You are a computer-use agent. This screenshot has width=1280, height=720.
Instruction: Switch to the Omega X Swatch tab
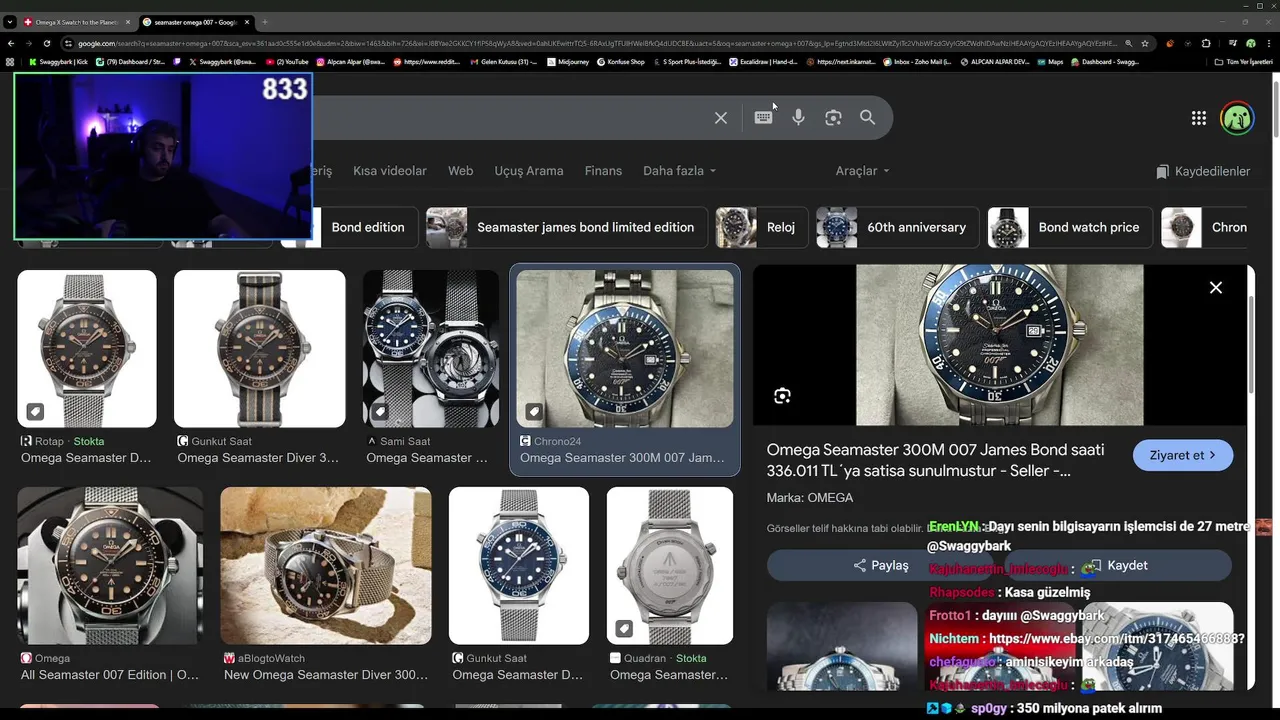(x=75, y=22)
